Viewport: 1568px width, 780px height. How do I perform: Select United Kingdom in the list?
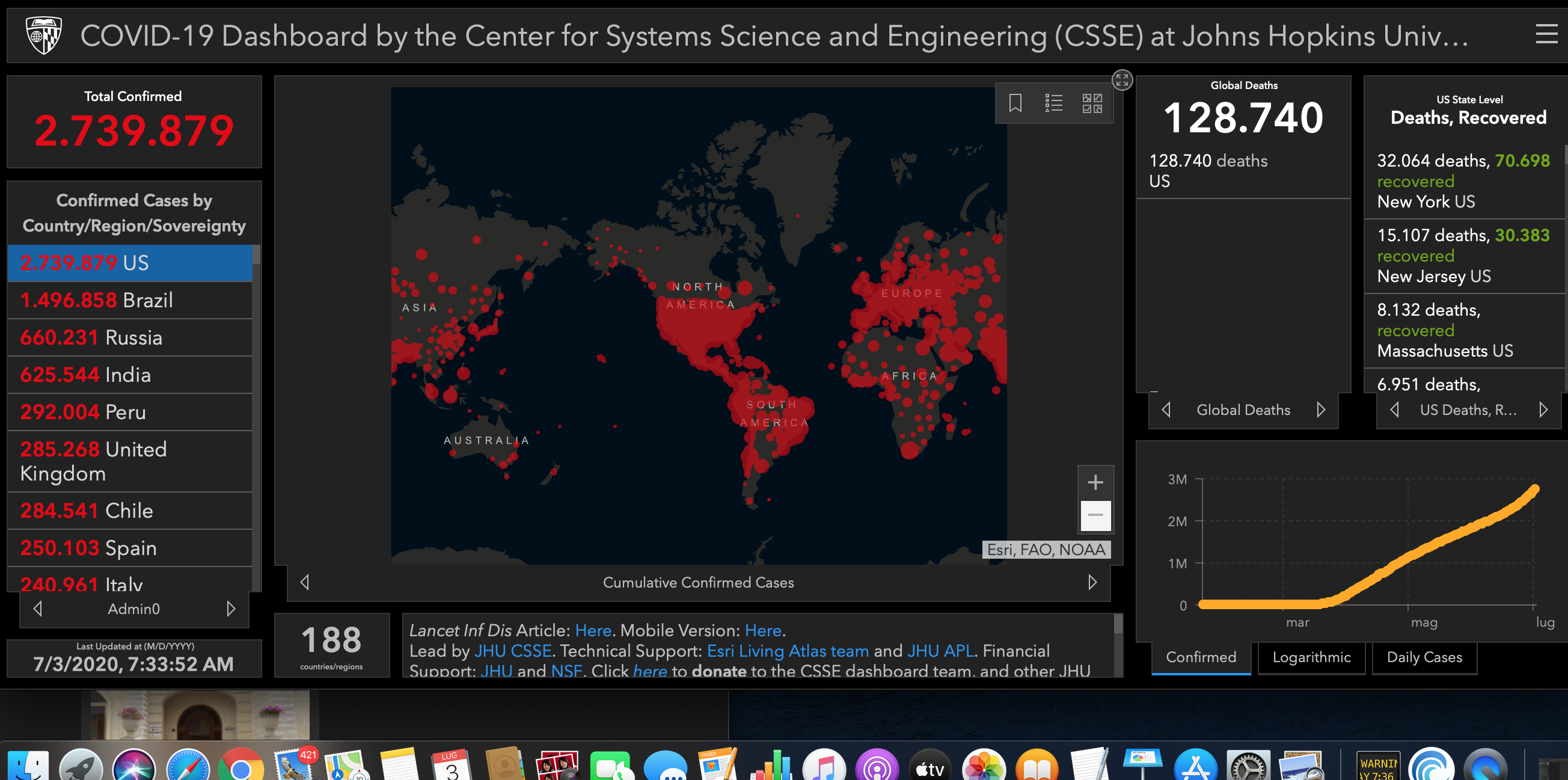(x=130, y=461)
